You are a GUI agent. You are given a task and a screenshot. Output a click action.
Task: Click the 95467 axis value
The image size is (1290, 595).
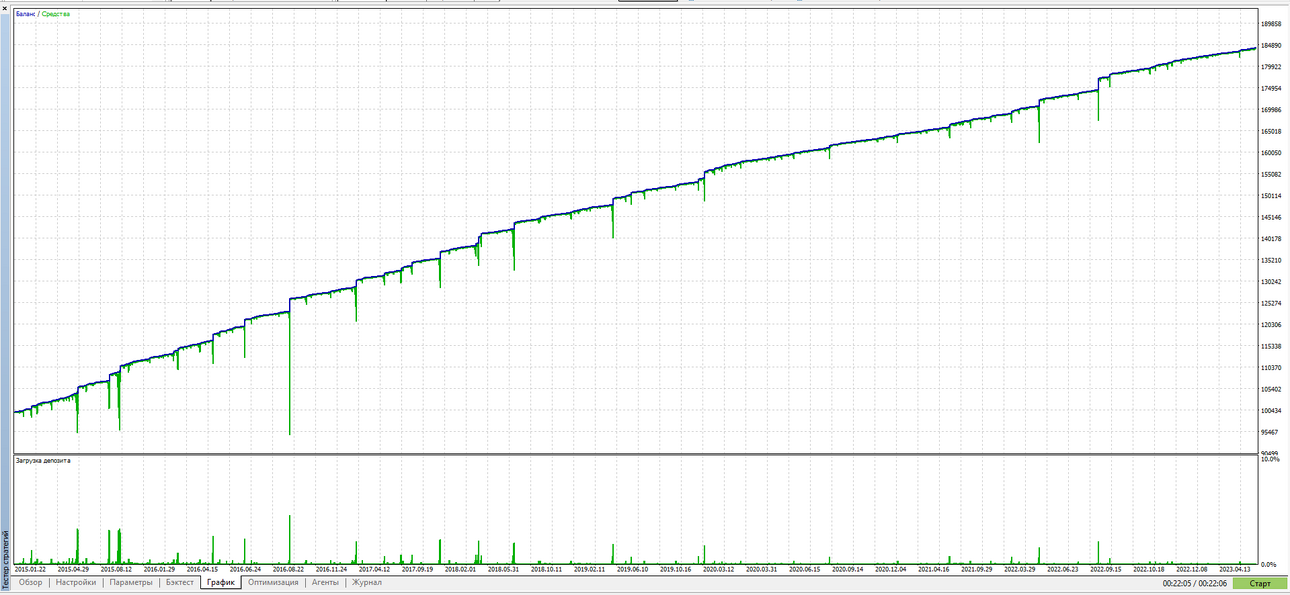(1270, 432)
